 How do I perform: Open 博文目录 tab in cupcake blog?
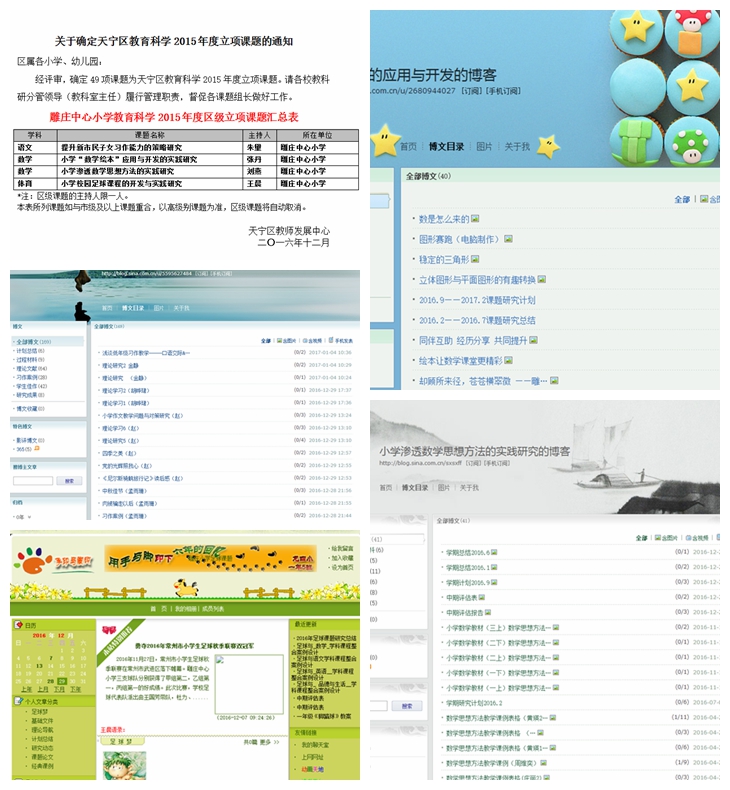(x=446, y=146)
